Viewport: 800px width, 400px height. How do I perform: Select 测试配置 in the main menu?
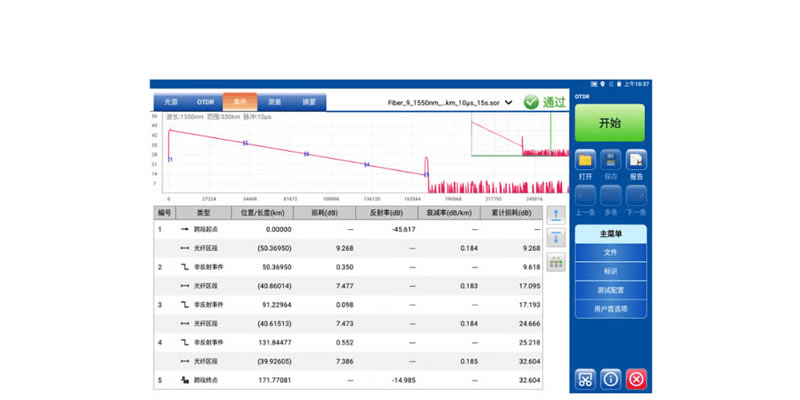click(x=610, y=289)
